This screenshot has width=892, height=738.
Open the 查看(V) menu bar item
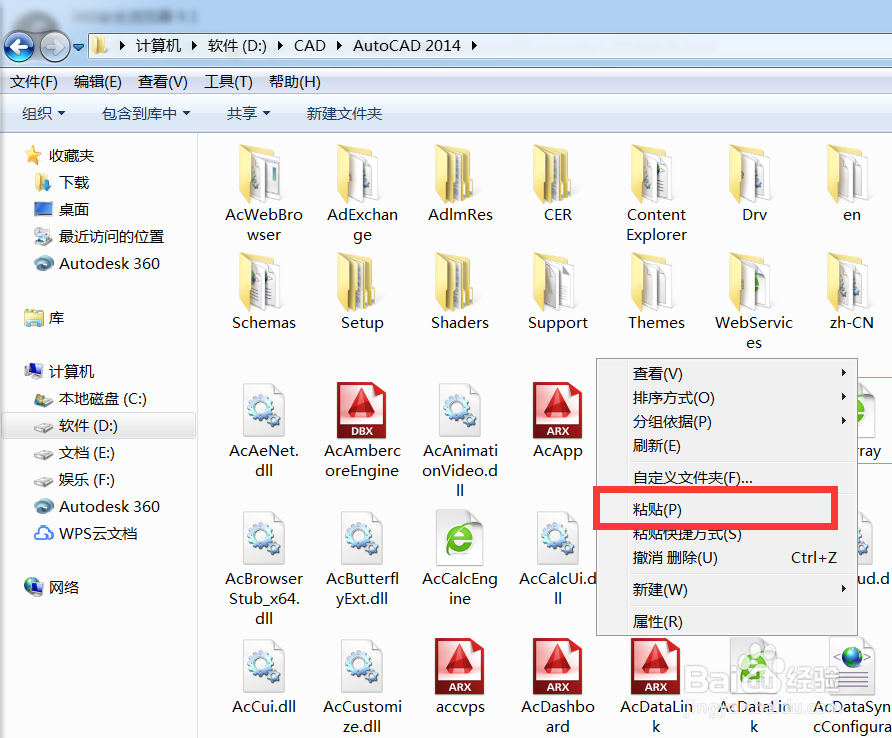click(x=162, y=82)
